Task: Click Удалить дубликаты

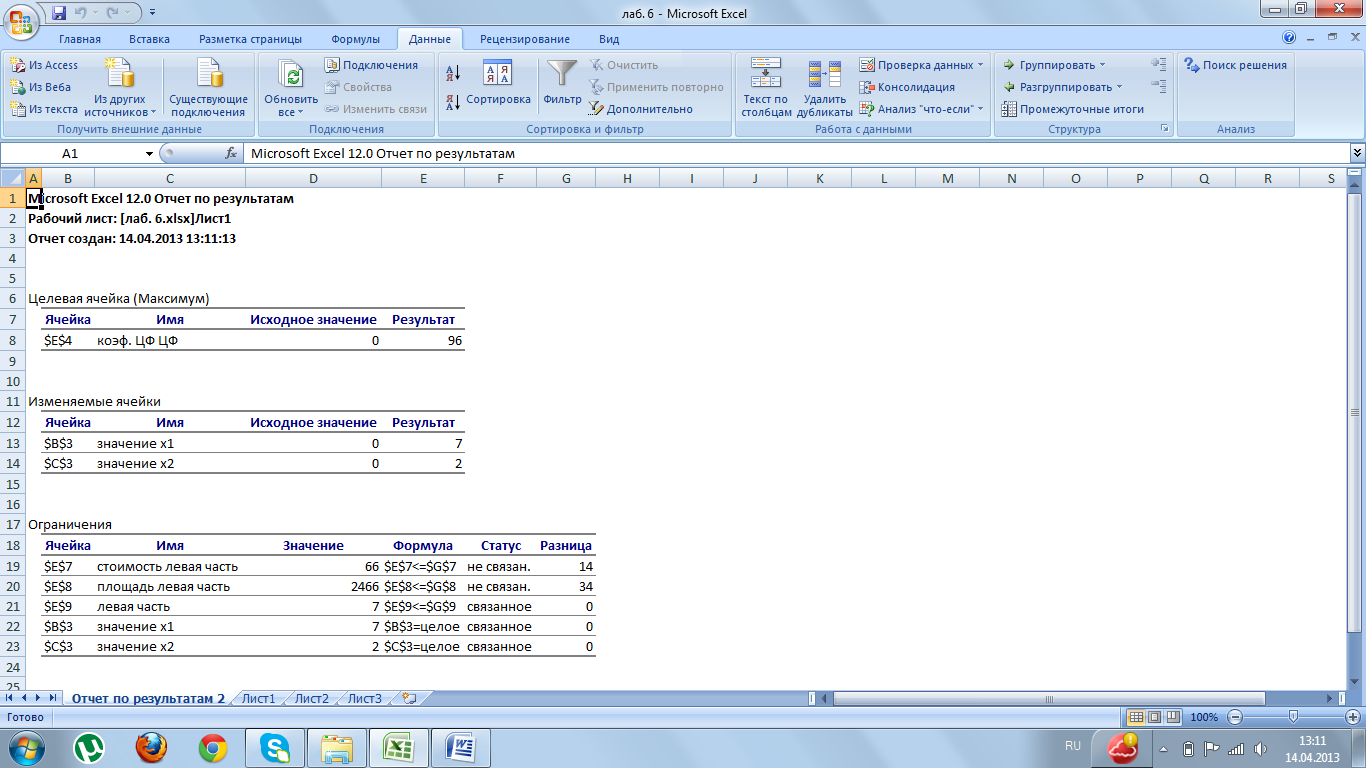Action: [824, 88]
